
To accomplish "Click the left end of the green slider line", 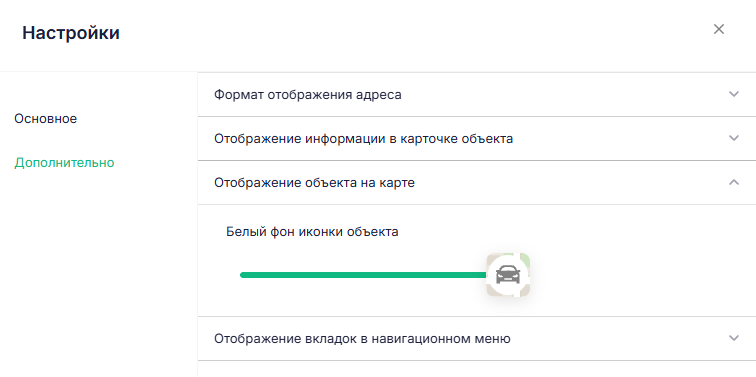I will click(243, 275).
